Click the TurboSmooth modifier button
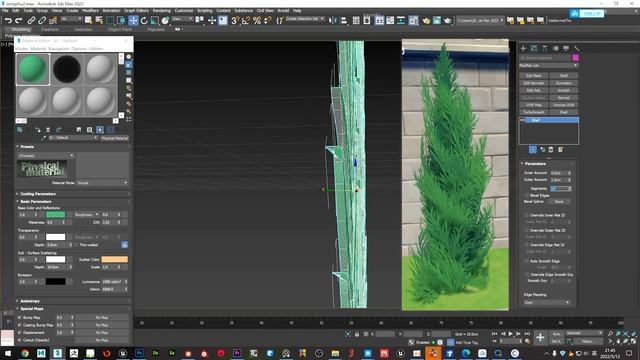 pyautogui.click(x=533, y=112)
